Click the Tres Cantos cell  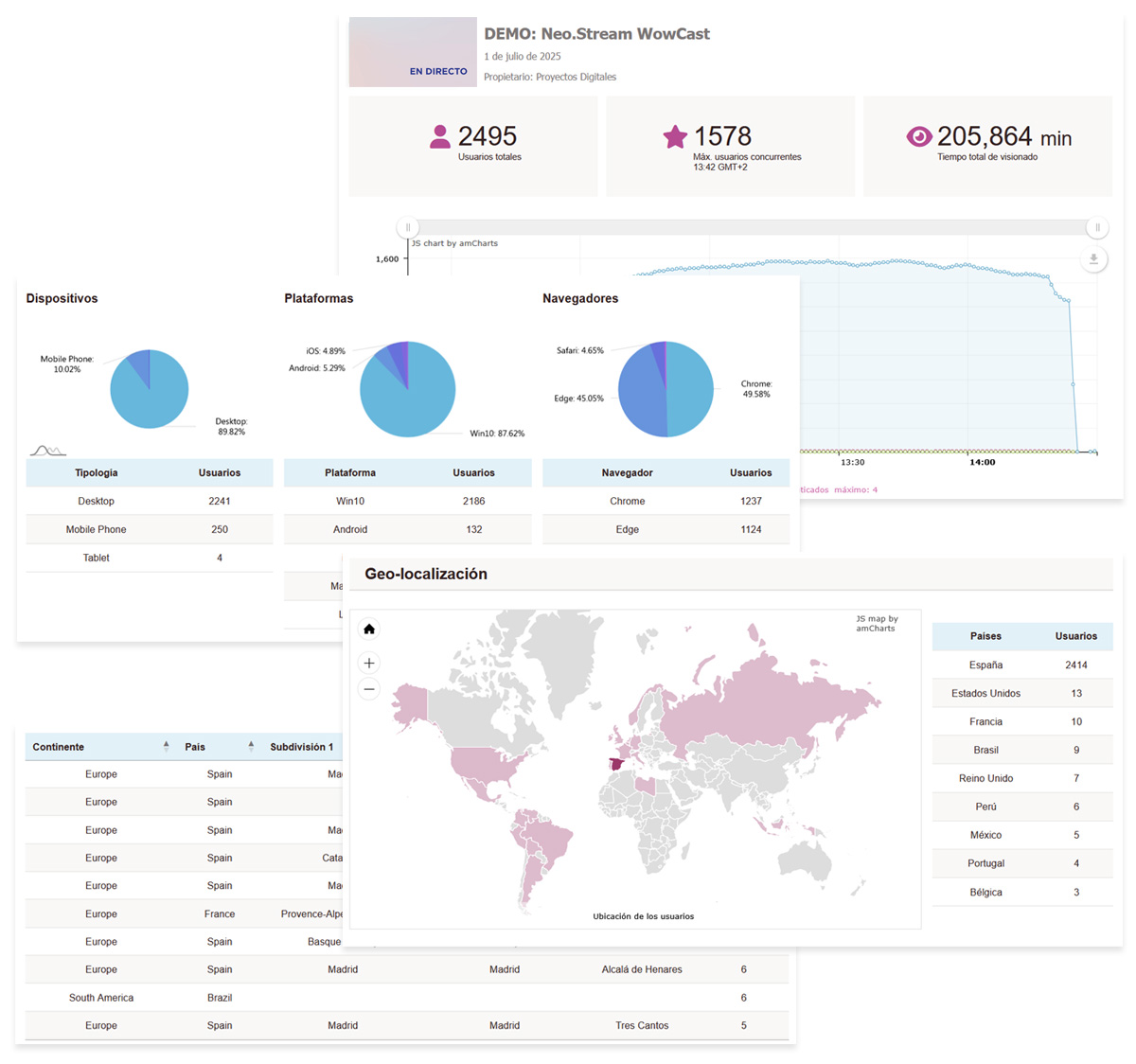point(642,1025)
